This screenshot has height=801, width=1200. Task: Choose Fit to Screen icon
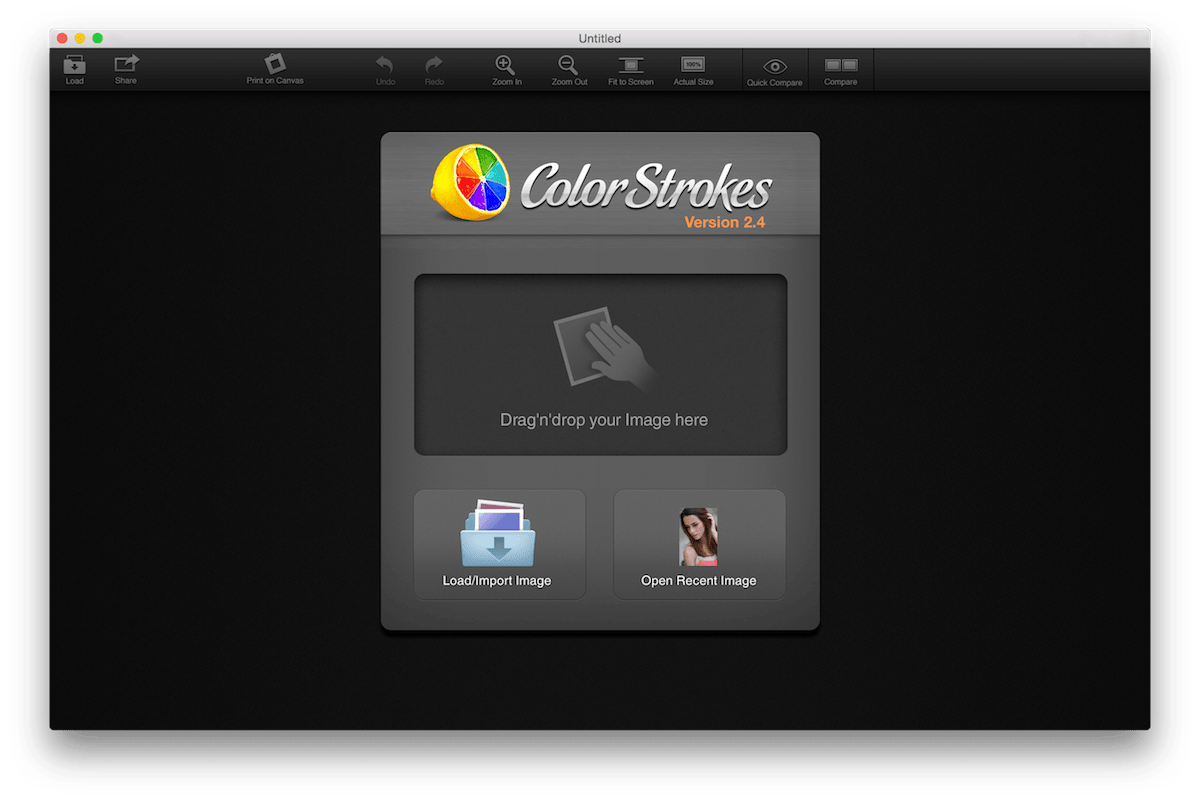point(631,65)
